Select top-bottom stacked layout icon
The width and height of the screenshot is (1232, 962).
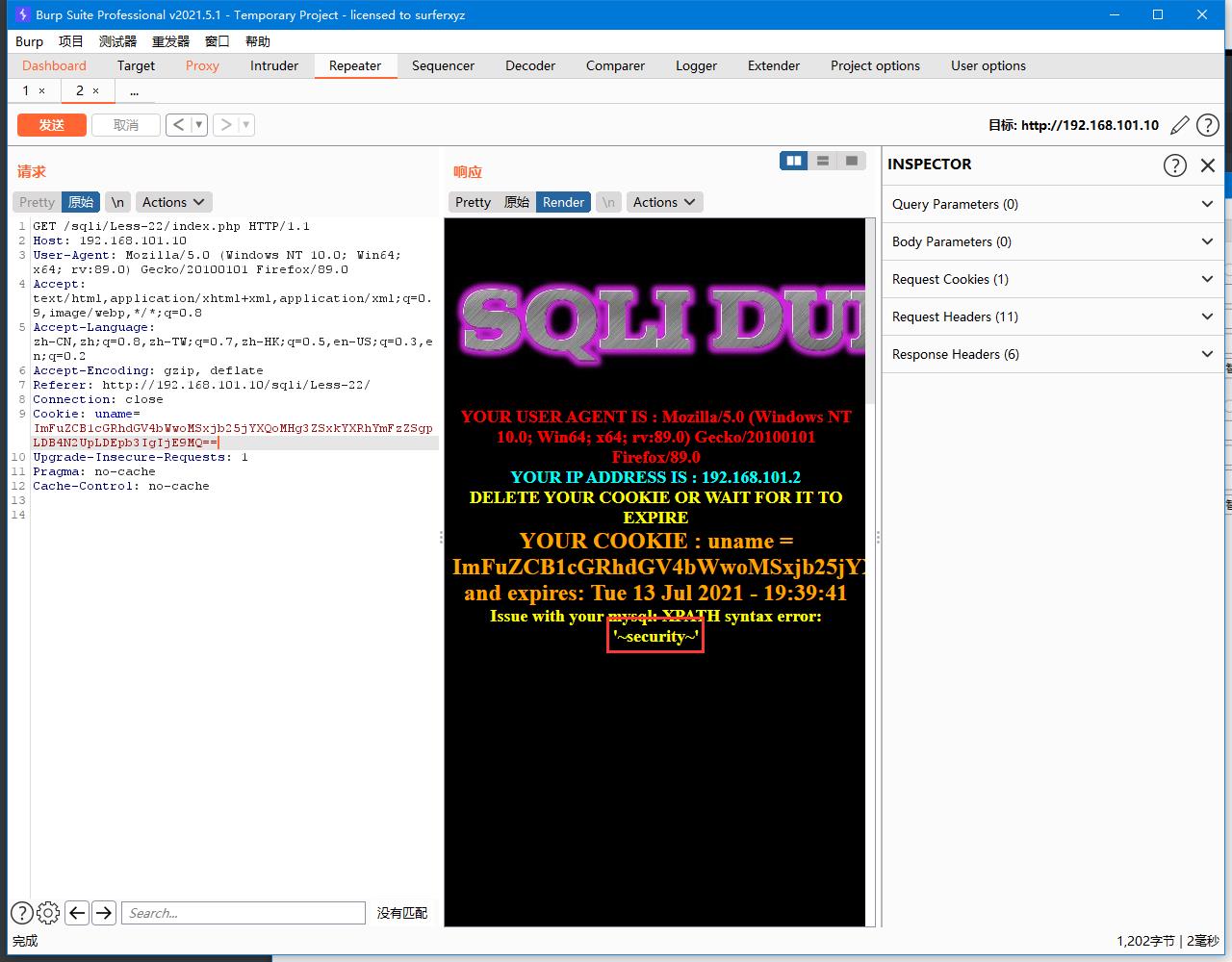[823, 161]
